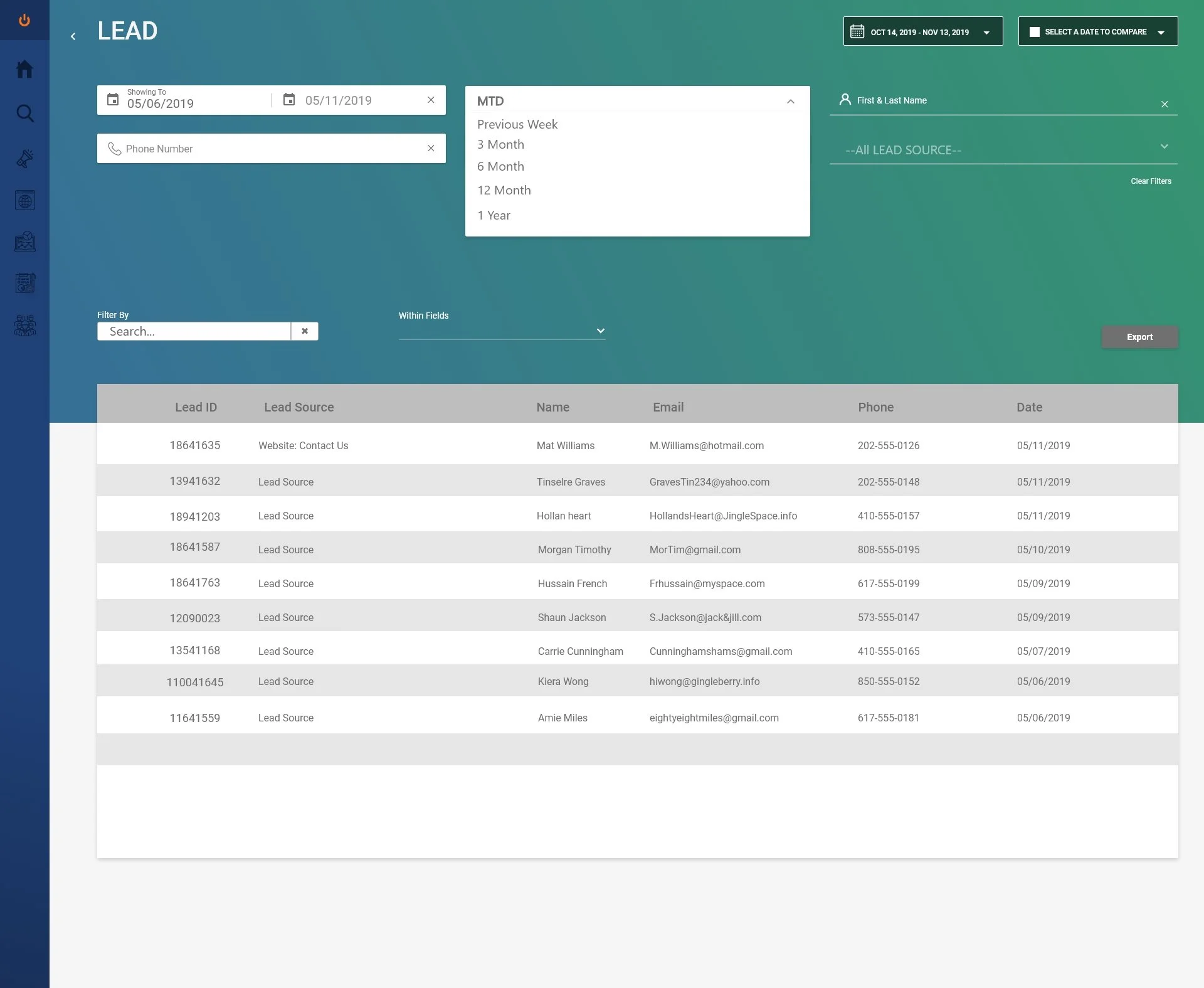This screenshot has width=1204, height=988.
Task: Tick the Select a Date to Compare checkbox
Action: 1035,32
